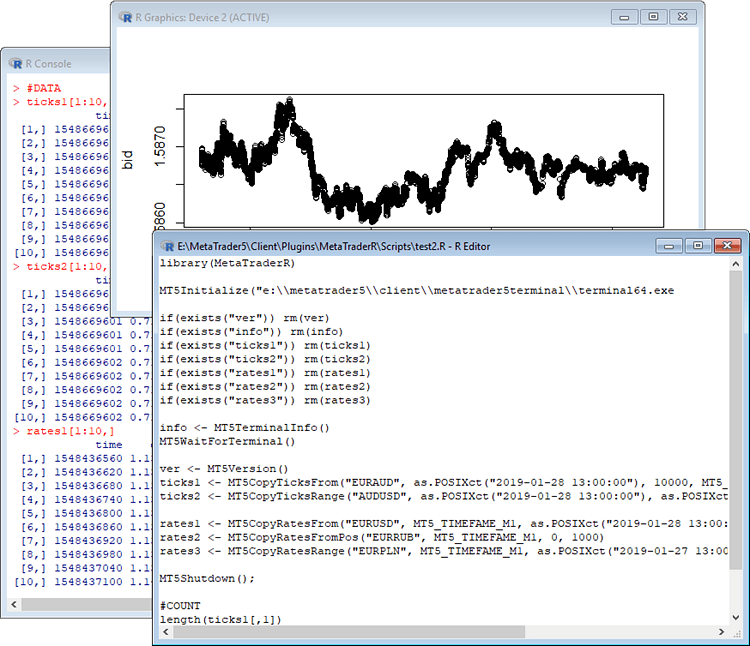This screenshot has width=750, height=646.
Task: Click the R Editor horizontal scrollbar thumb
Action: (x=349, y=632)
